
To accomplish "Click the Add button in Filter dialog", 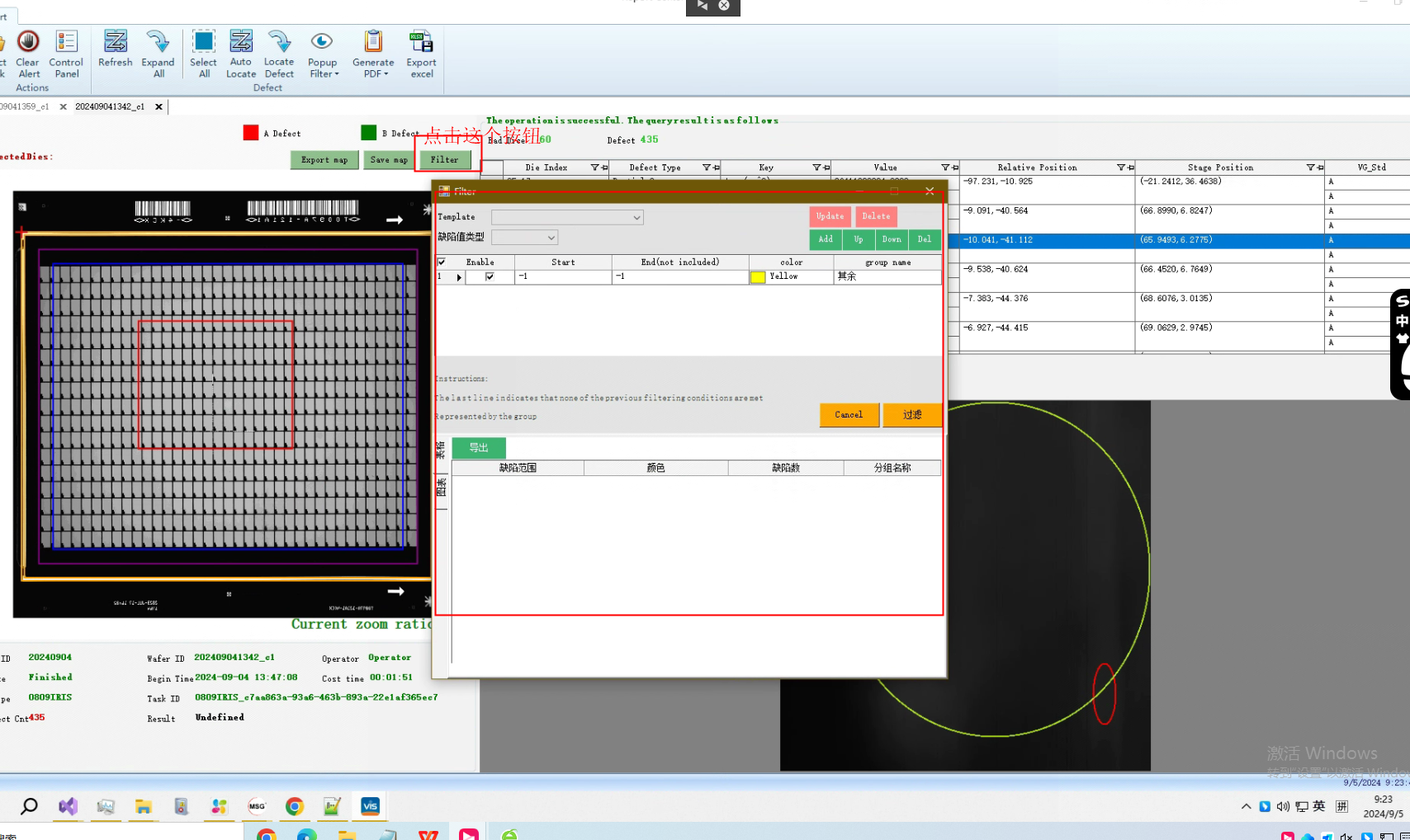I will tap(826, 239).
